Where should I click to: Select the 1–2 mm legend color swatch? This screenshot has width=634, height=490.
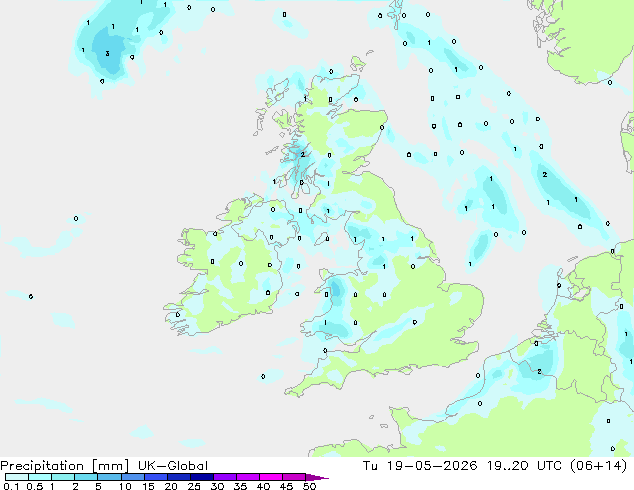[x=63, y=477]
